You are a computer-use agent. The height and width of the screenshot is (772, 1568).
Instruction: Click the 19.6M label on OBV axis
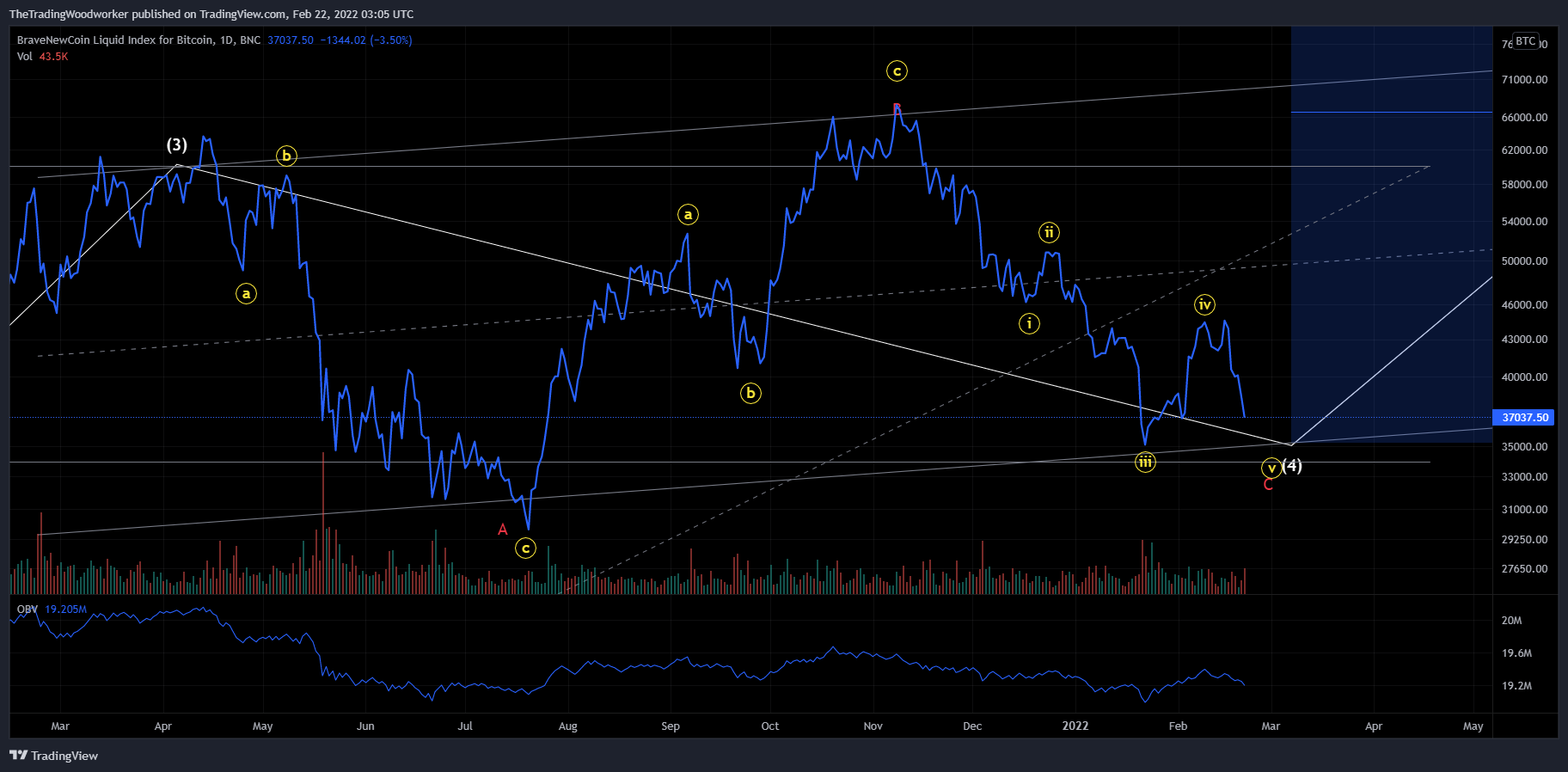1516,653
